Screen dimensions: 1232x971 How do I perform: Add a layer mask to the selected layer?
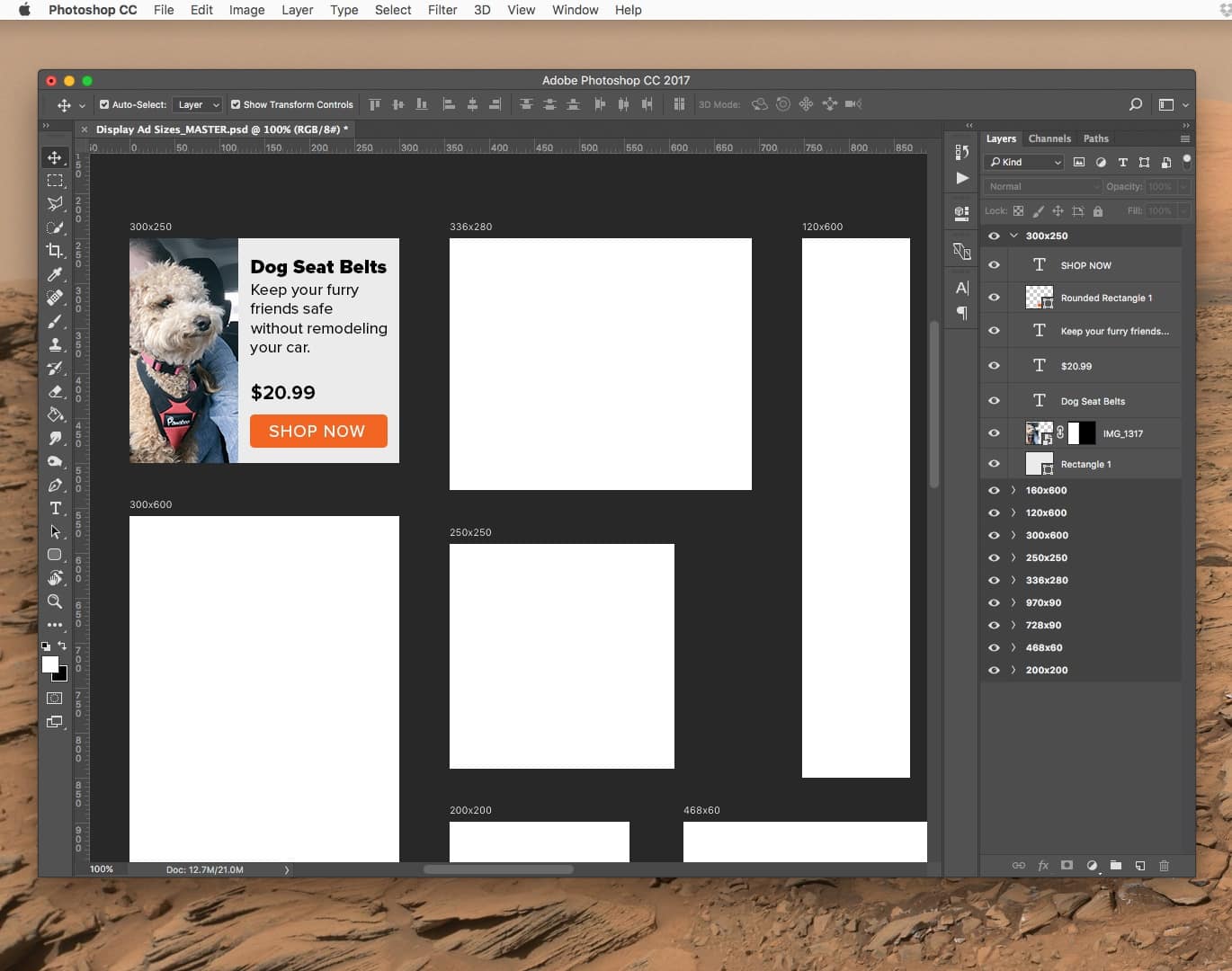pos(1067,866)
